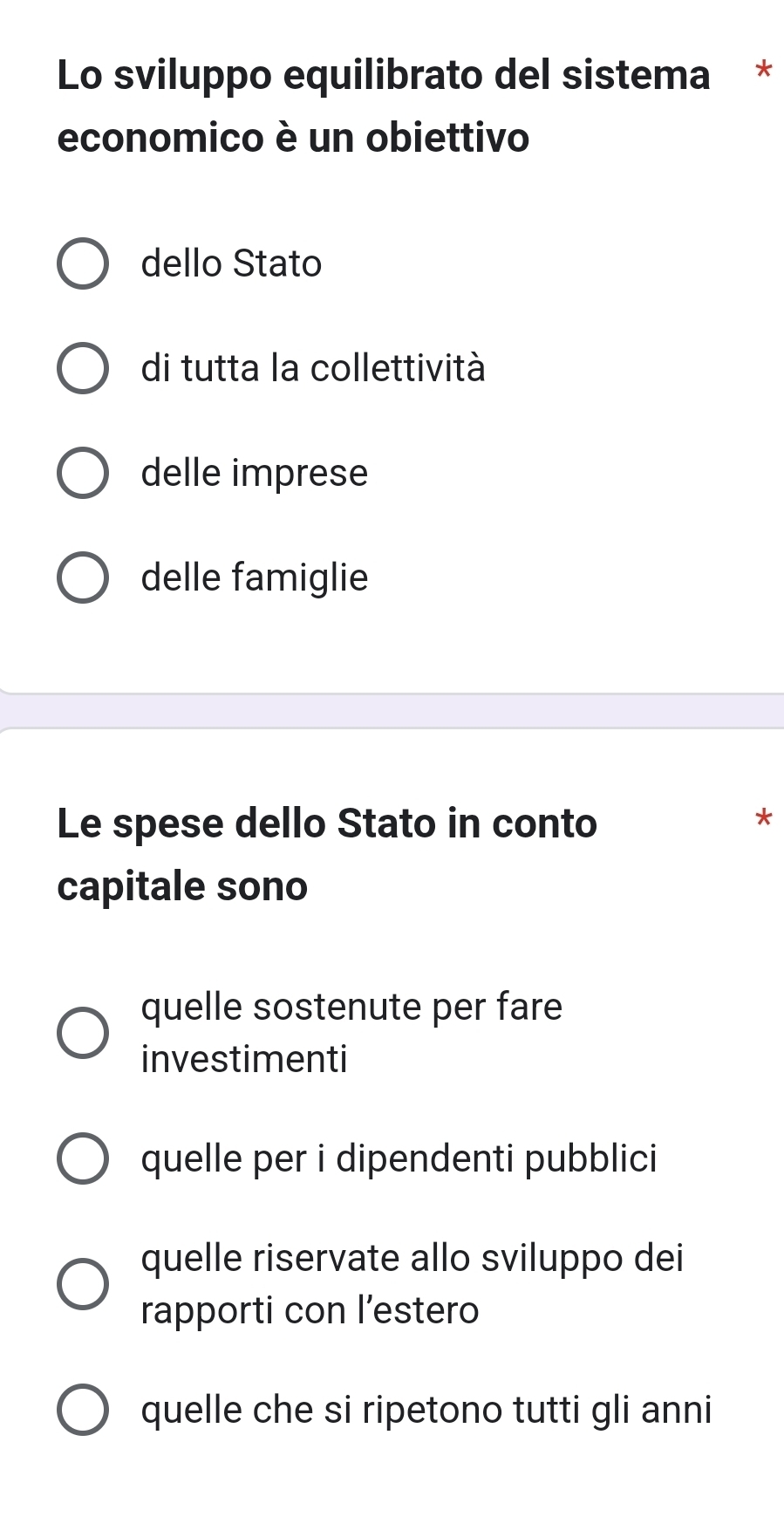784x1517 pixels.
Task: Choose radio for 'quelle per i dipendenti pubblici'
Action: (x=83, y=1159)
